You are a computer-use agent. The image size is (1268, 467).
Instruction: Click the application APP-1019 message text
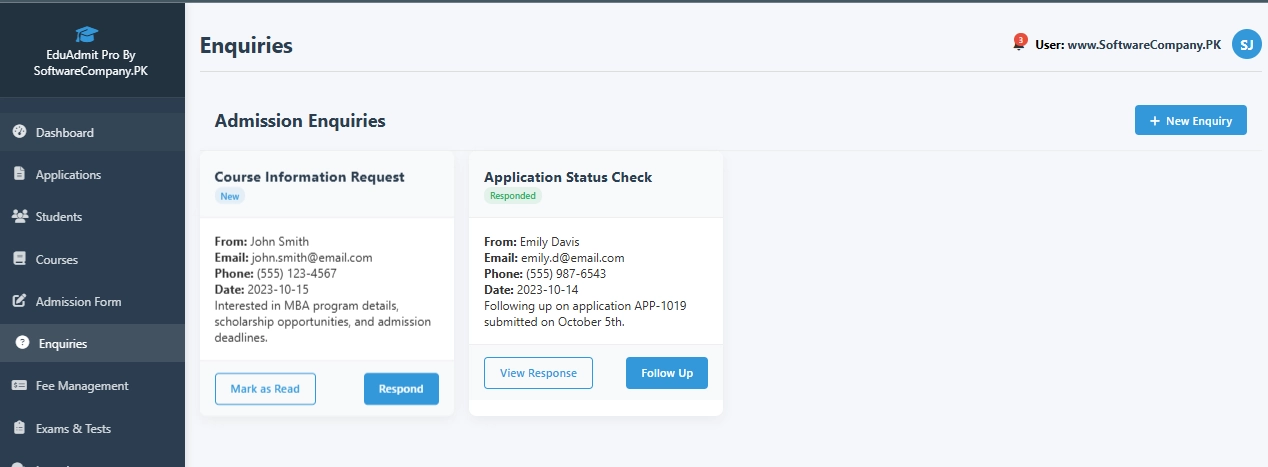click(585, 313)
